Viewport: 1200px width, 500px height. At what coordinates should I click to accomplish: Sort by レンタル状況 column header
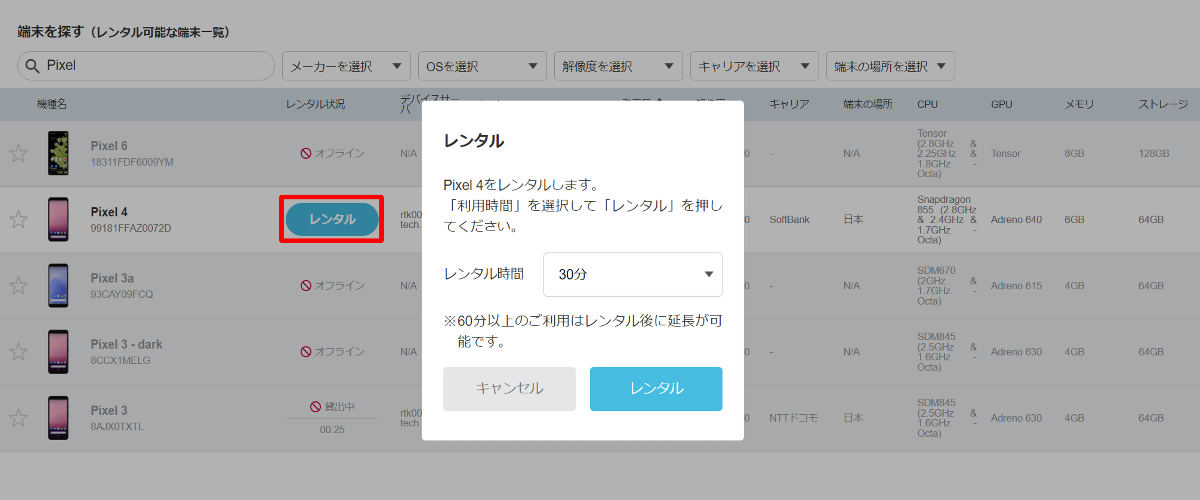point(315,105)
